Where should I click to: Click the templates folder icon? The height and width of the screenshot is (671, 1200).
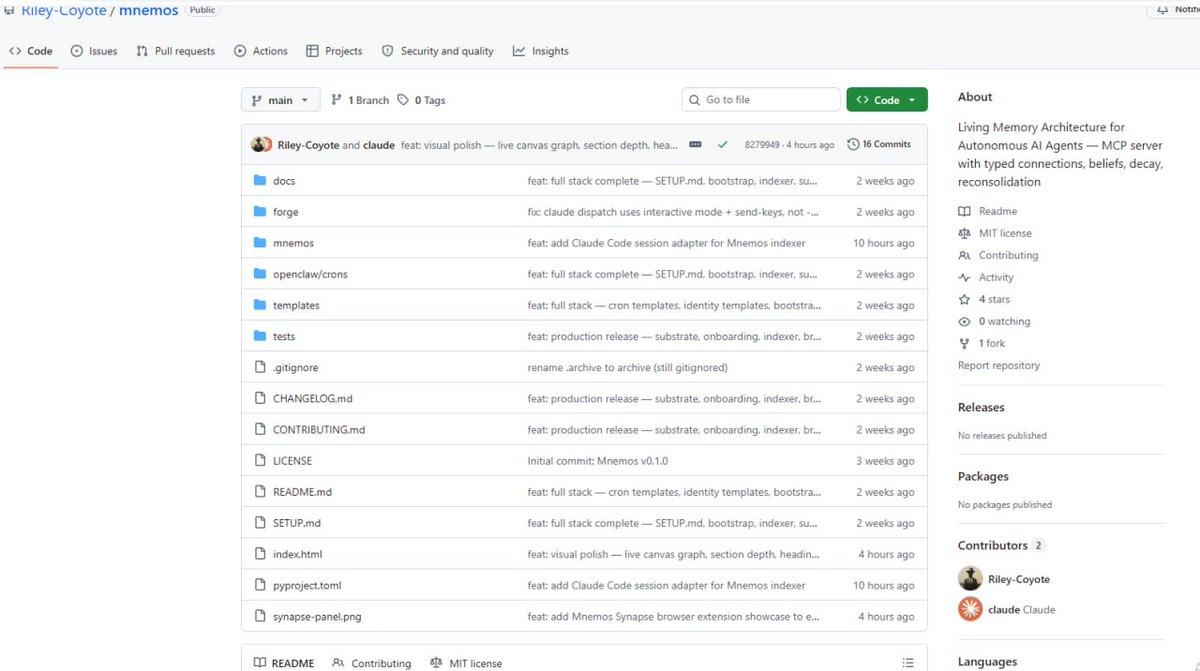click(x=260, y=305)
